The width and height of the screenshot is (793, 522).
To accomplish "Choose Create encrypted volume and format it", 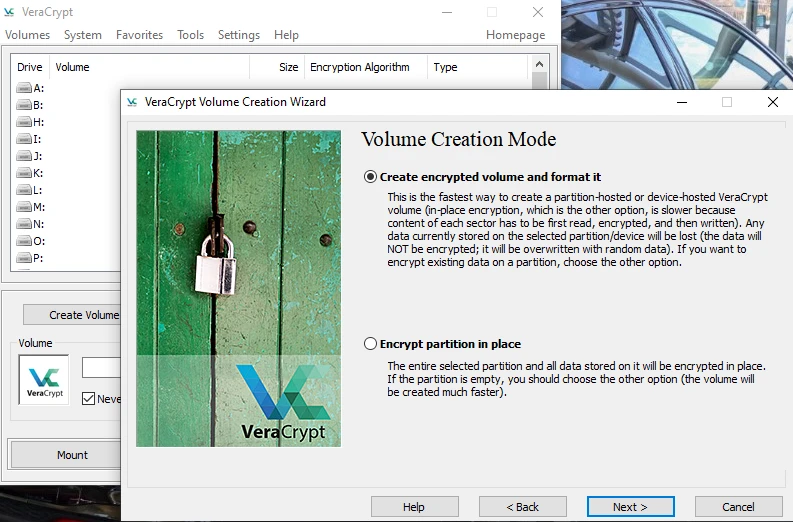I will pos(371,177).
